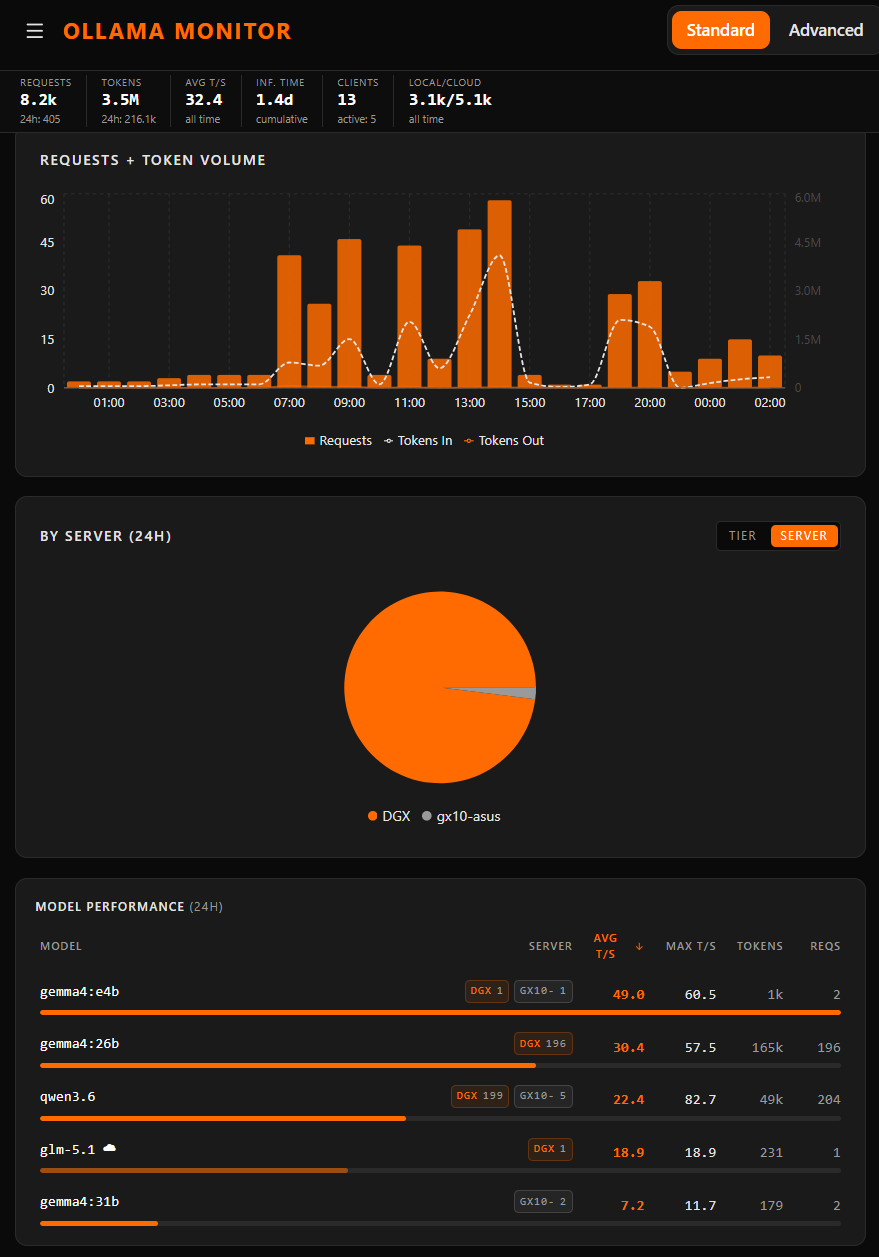Click the OLLAMA MONITOR title

coord(177,31)
